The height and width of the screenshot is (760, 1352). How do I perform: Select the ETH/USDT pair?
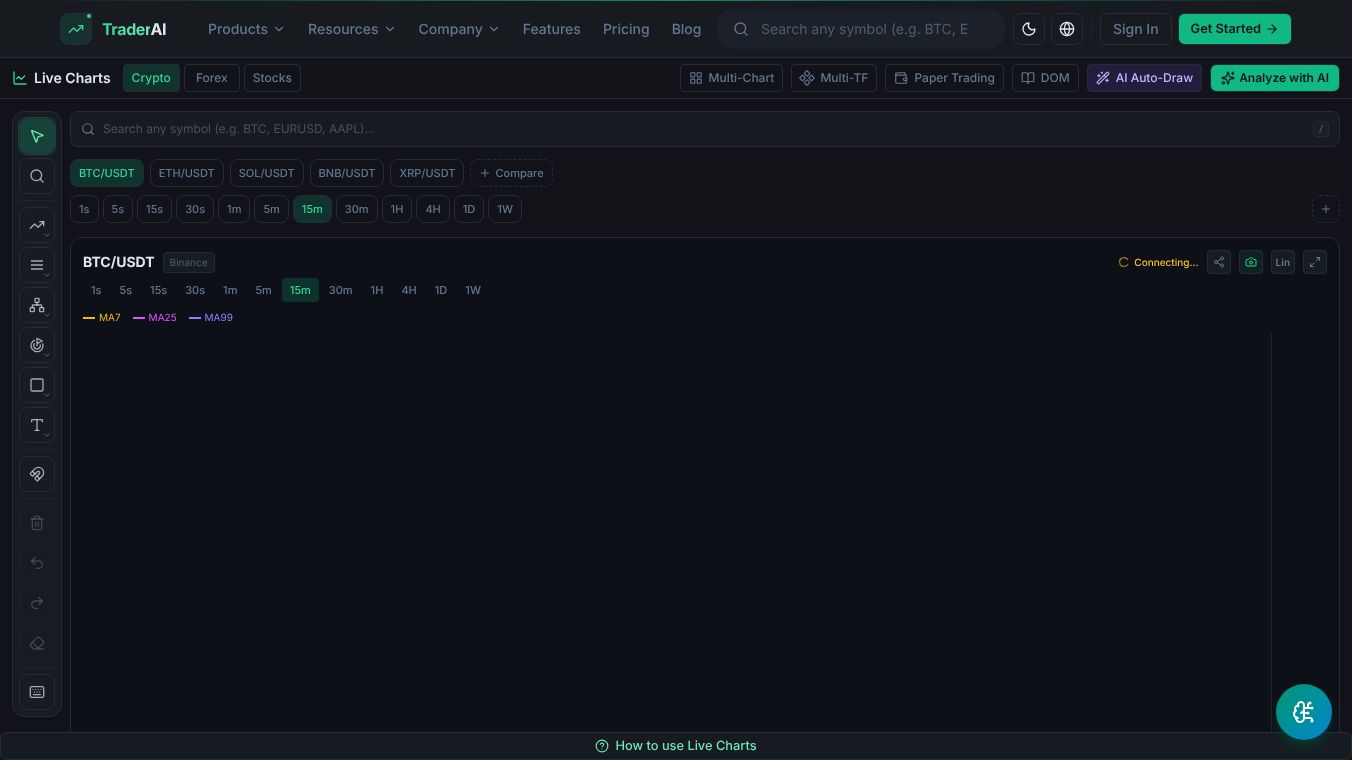tap(187, 173)
